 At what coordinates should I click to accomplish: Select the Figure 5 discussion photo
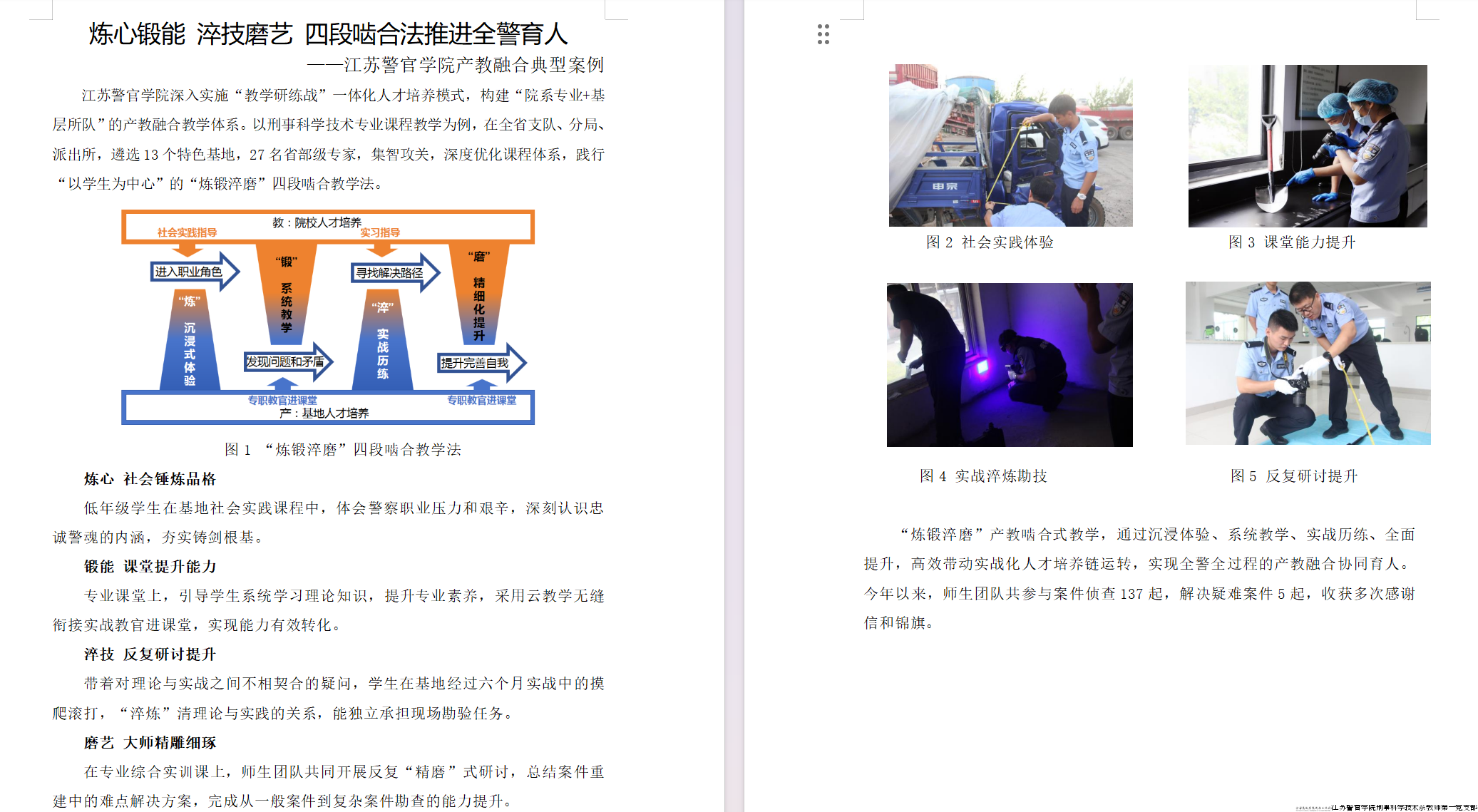click(x=1308, y=363)
